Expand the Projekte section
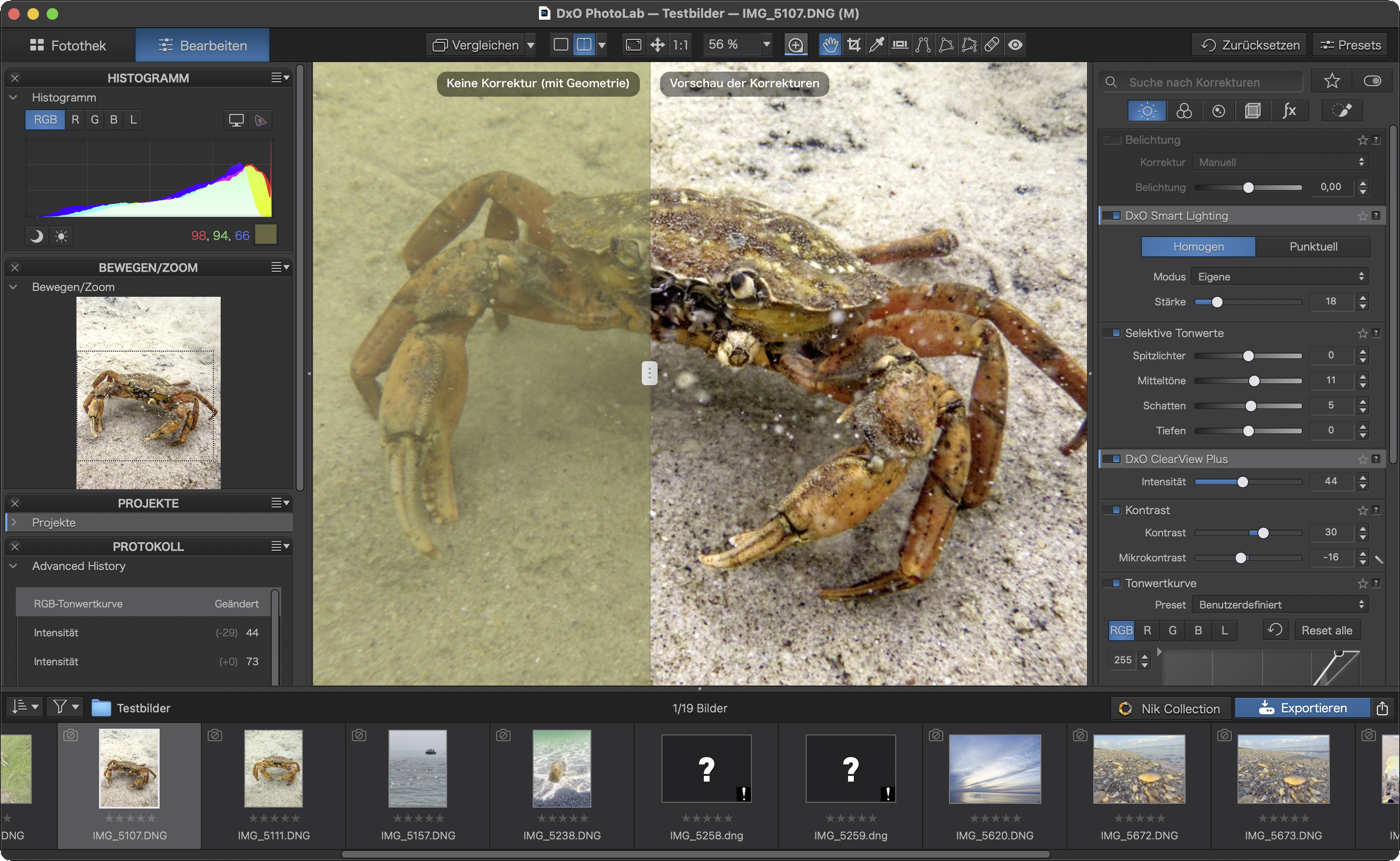Viewport: 1400px width, 861px height. click(14, 522)
